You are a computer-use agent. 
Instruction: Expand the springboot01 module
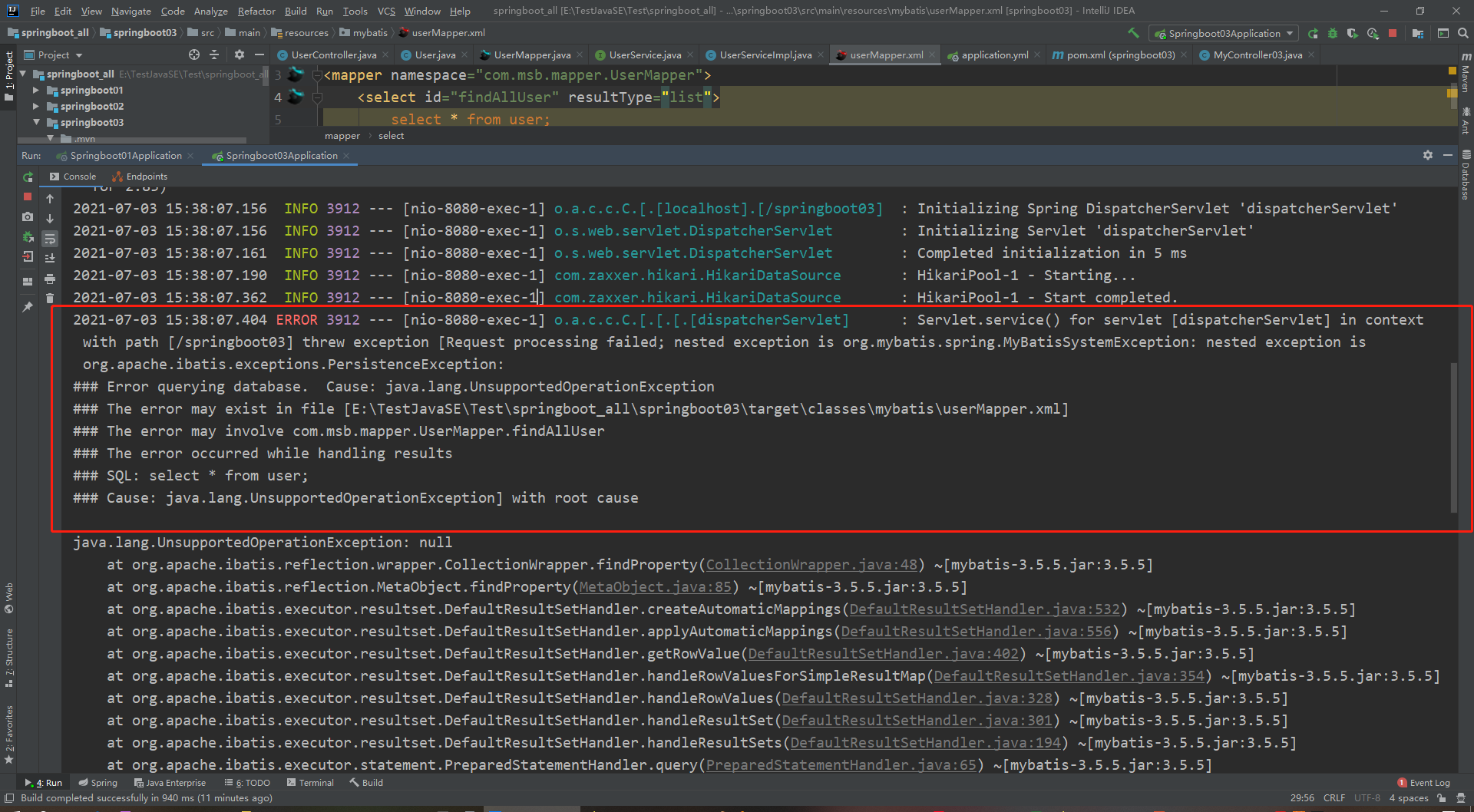pyautogui.click(x=35, y=90)
